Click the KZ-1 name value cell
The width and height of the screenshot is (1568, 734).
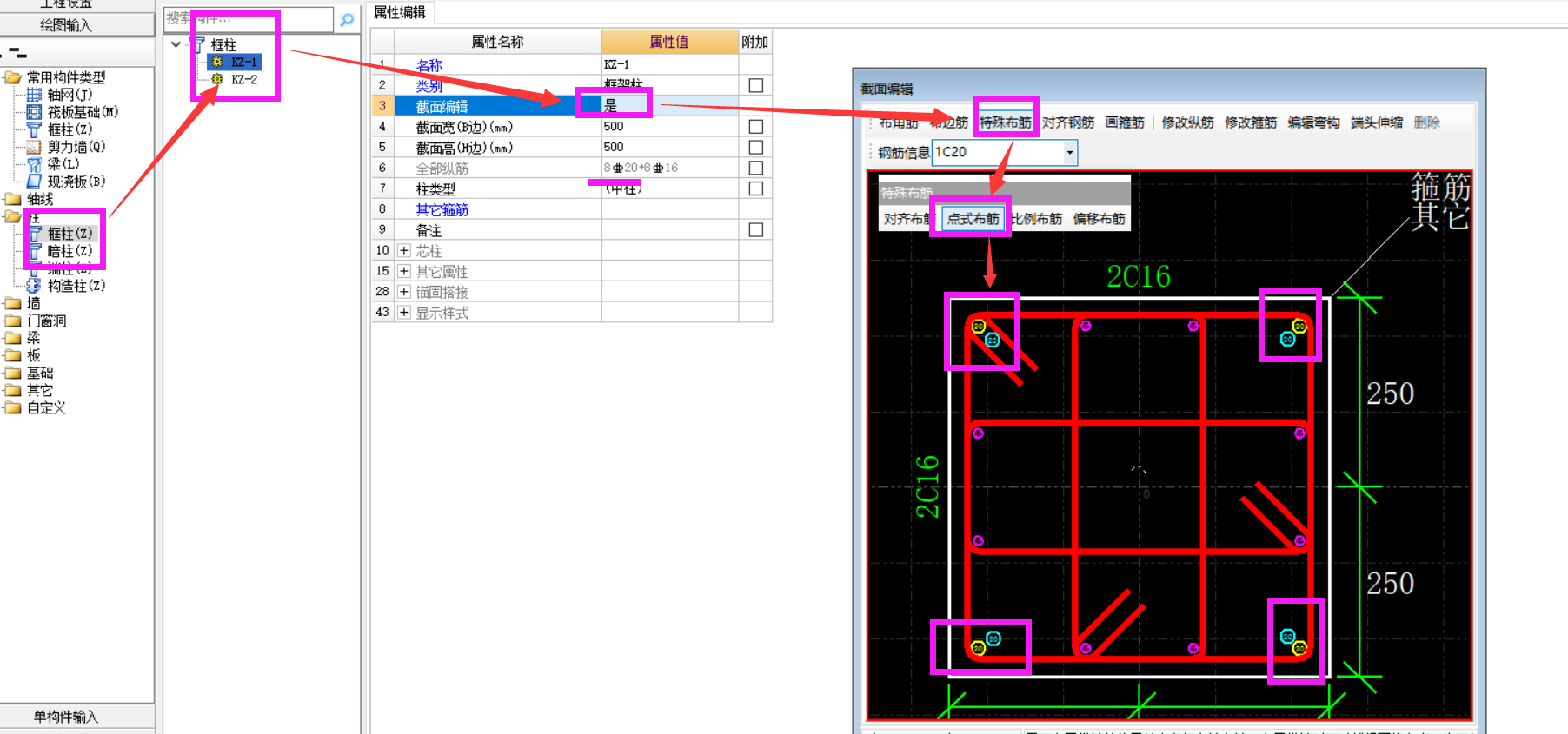(669, 64)
